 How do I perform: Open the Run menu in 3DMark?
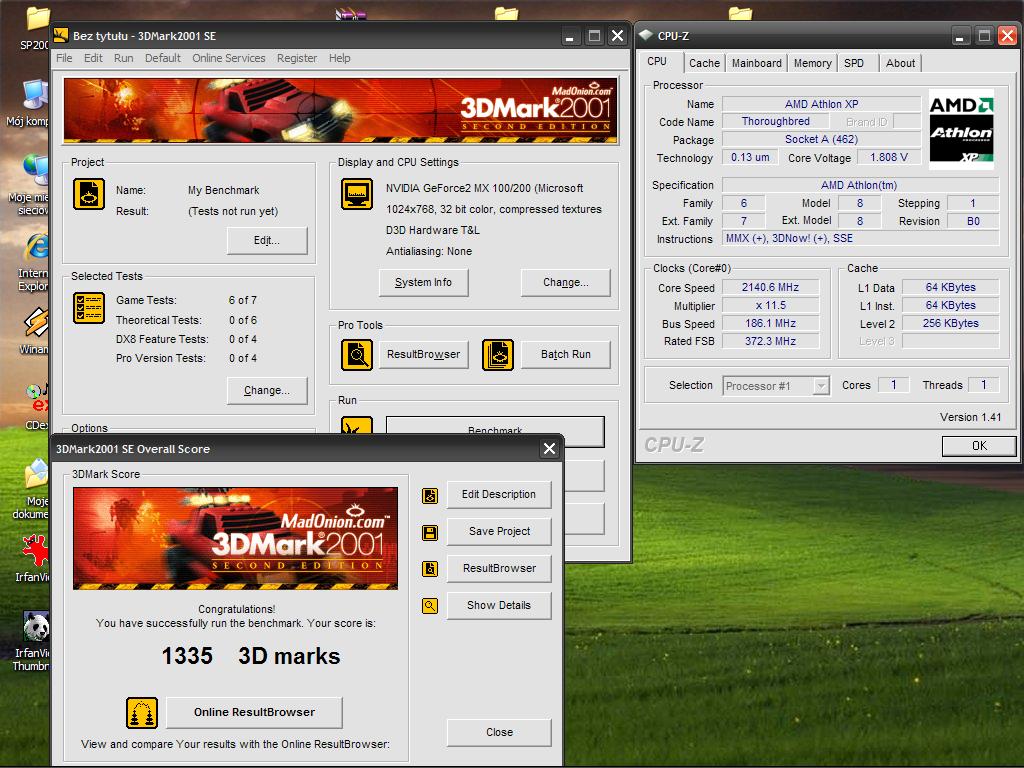123,58
